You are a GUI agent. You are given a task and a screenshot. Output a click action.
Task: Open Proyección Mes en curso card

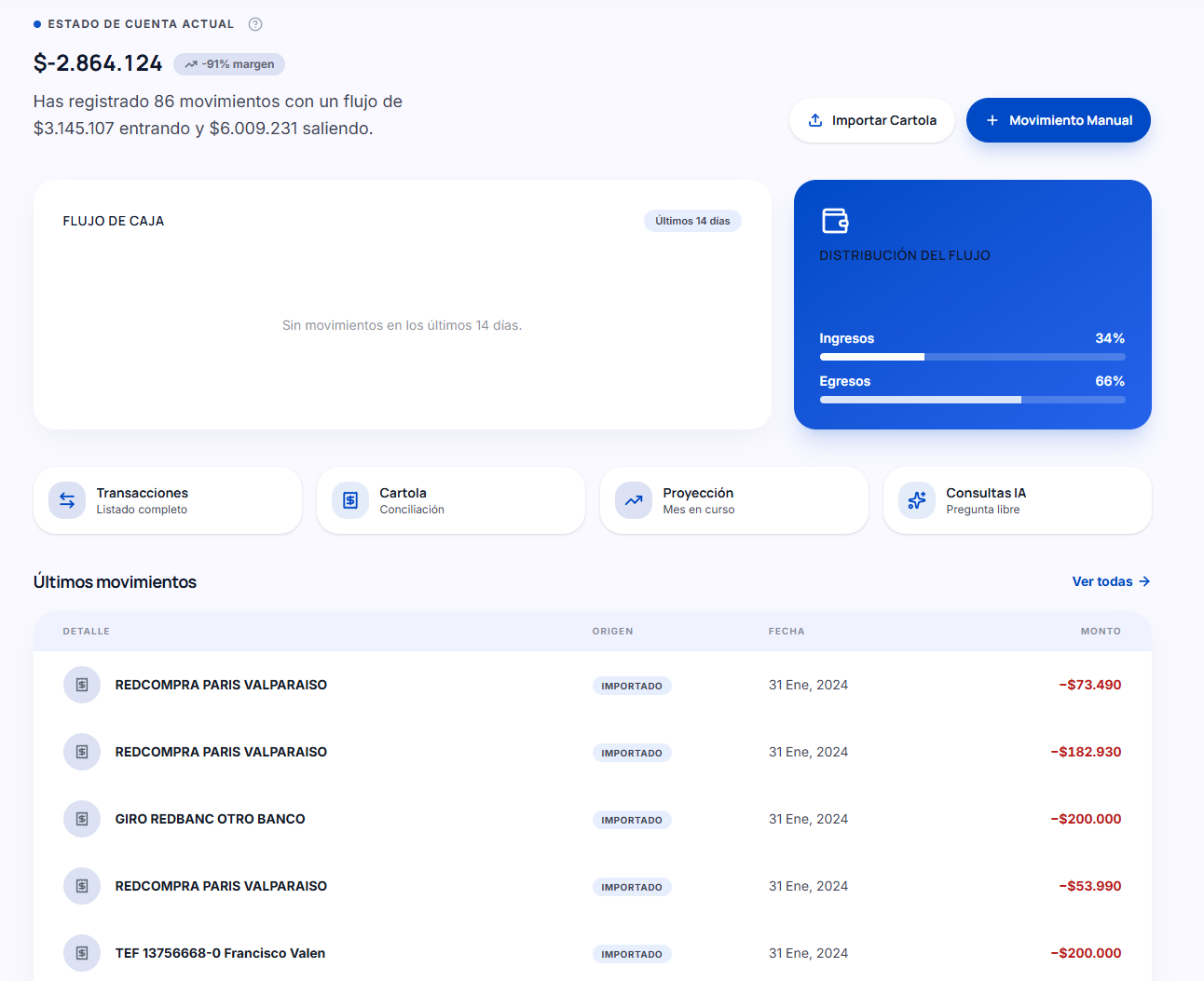[734, 500]
